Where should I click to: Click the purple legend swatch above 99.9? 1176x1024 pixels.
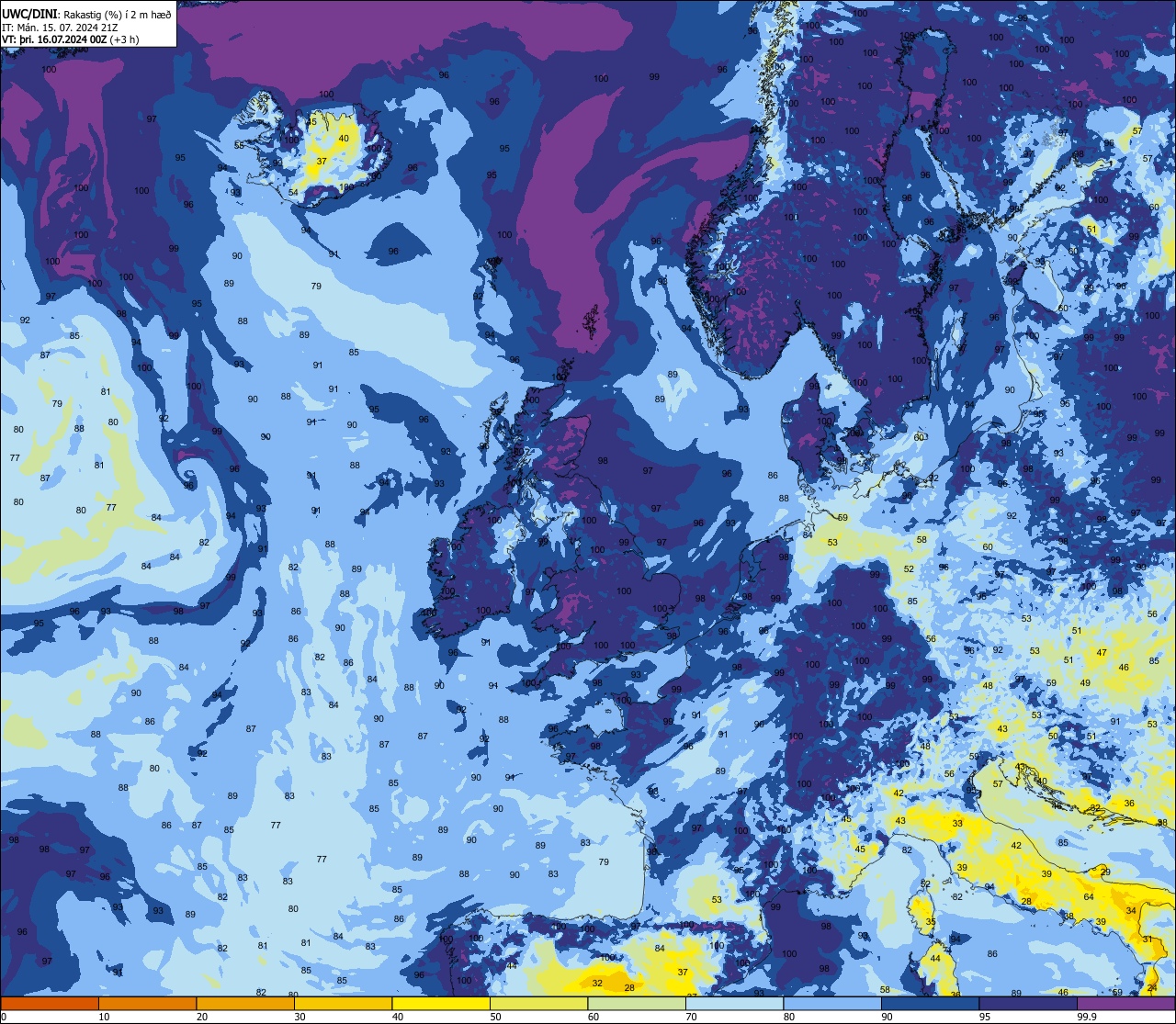(1125, 1004)
